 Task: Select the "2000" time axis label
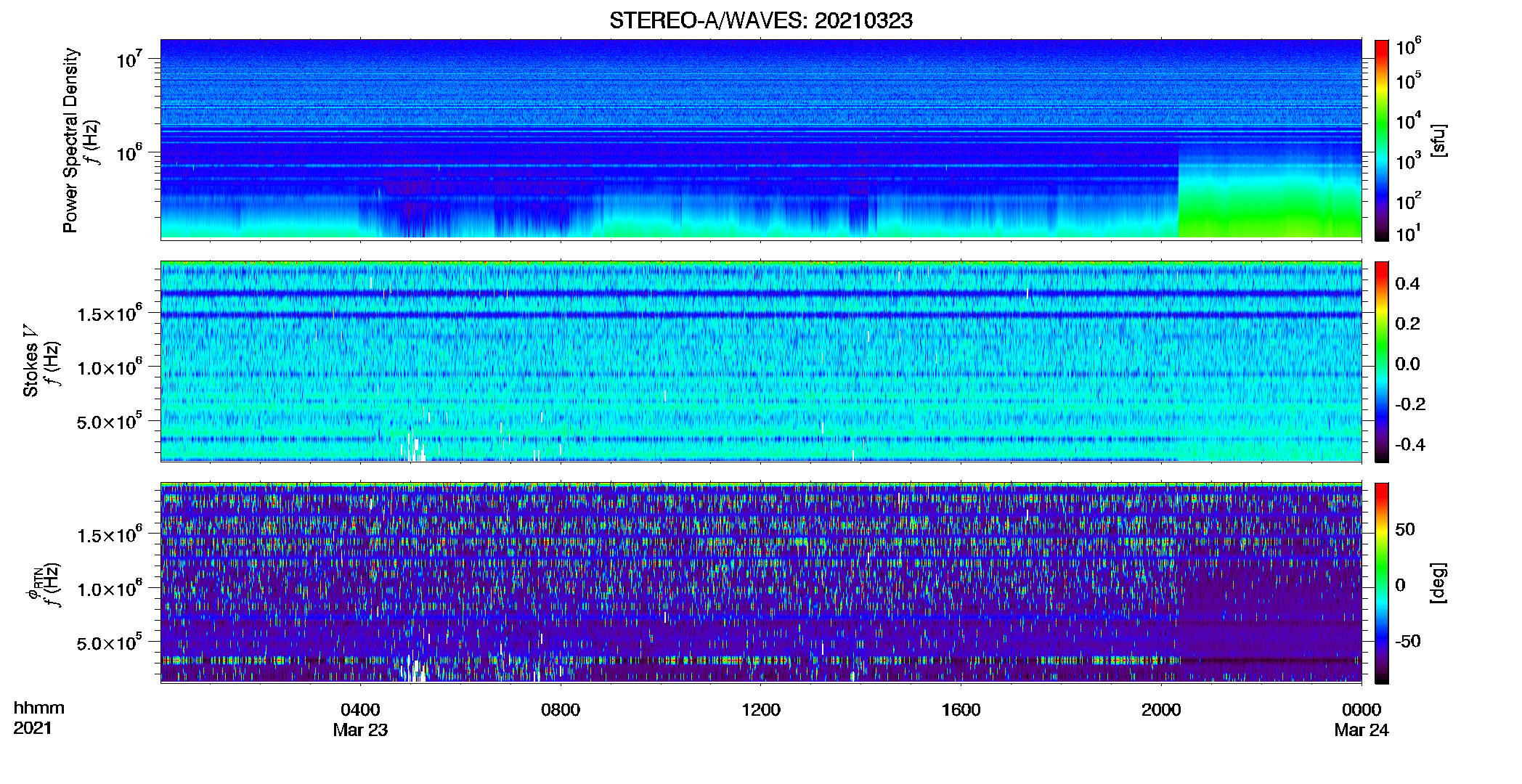1161,710
